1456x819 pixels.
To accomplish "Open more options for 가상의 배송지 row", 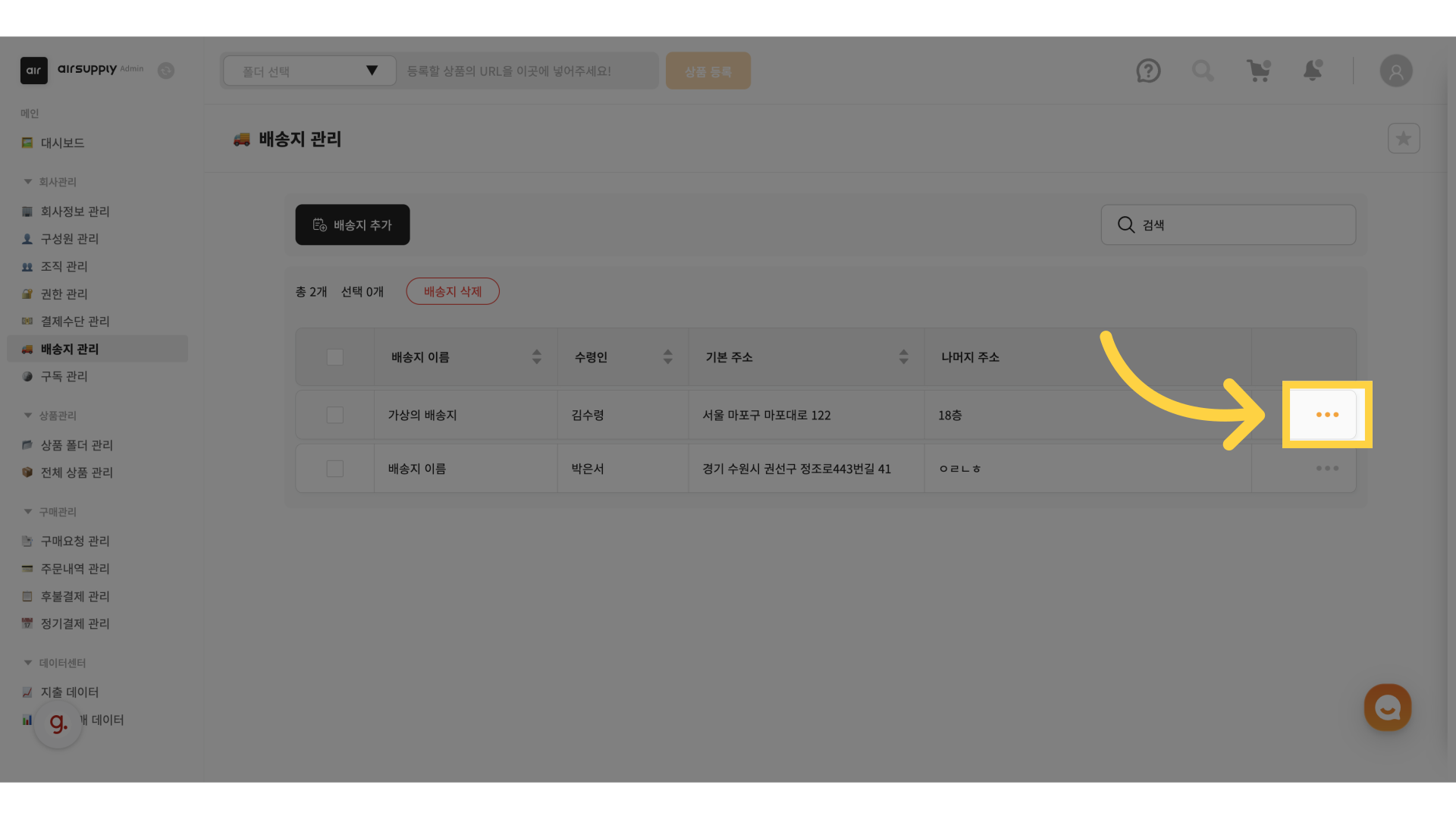I will [x=1326, y=415].
